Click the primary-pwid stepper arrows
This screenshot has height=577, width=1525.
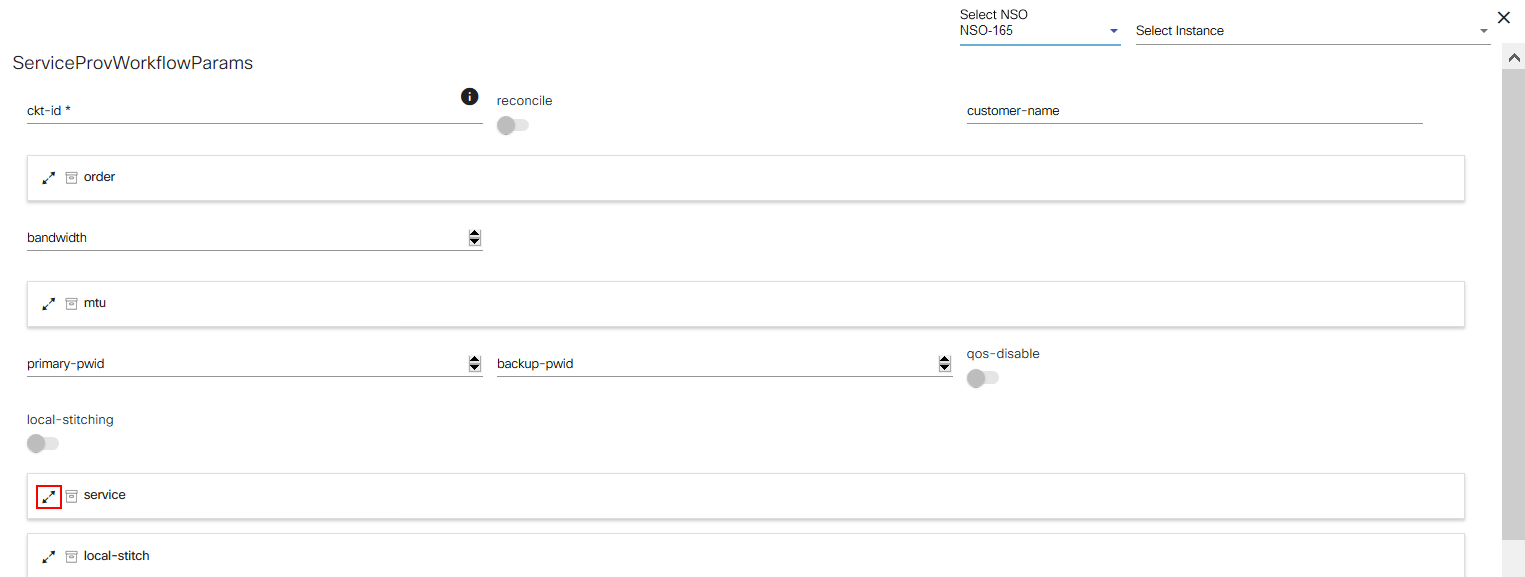point(475,364)
